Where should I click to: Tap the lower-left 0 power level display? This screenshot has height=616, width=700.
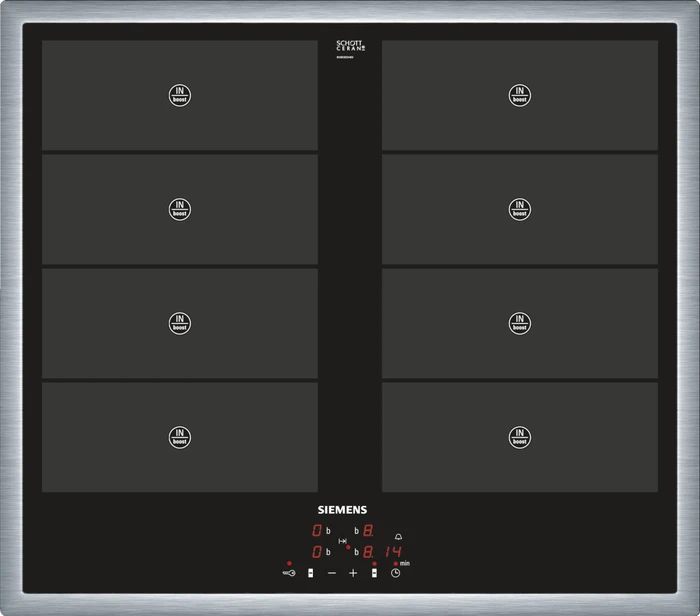pyautogui.click(x=317, y=552)
